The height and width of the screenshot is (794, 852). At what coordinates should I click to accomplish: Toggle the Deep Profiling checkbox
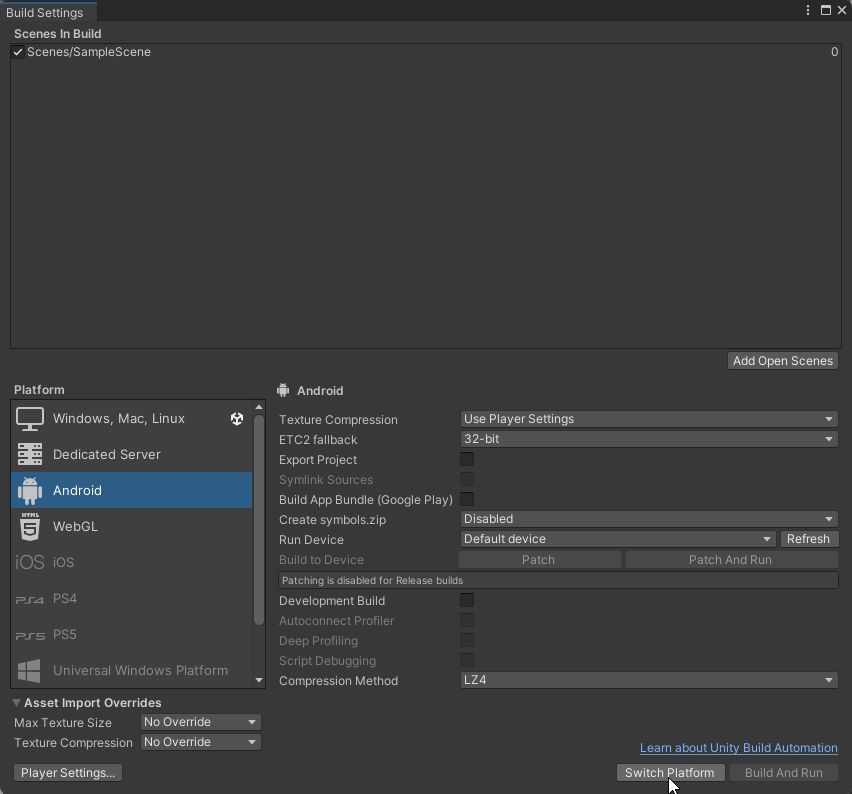point(467,640)
